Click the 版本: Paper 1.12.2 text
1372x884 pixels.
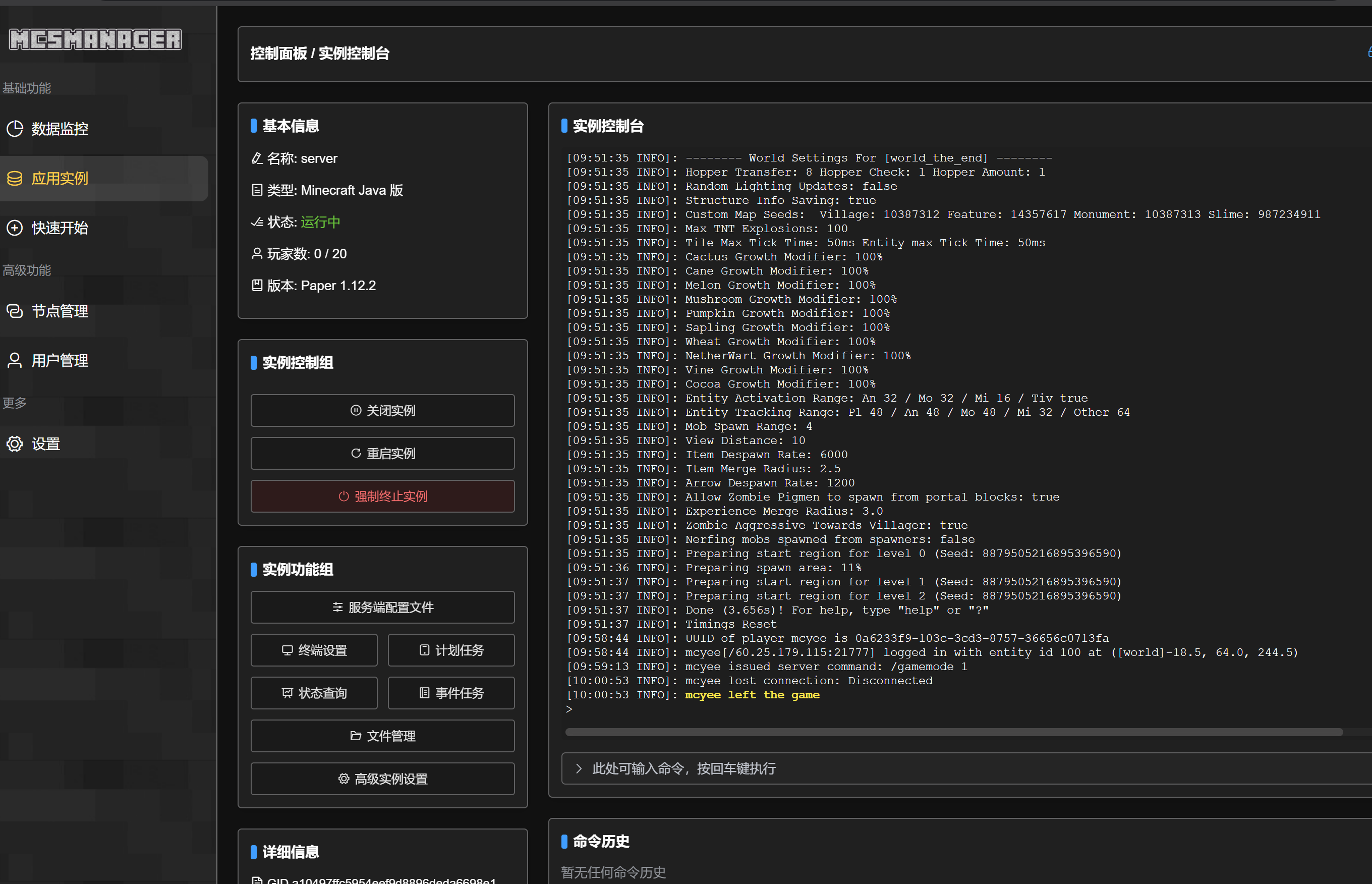[x=321, y=285]
